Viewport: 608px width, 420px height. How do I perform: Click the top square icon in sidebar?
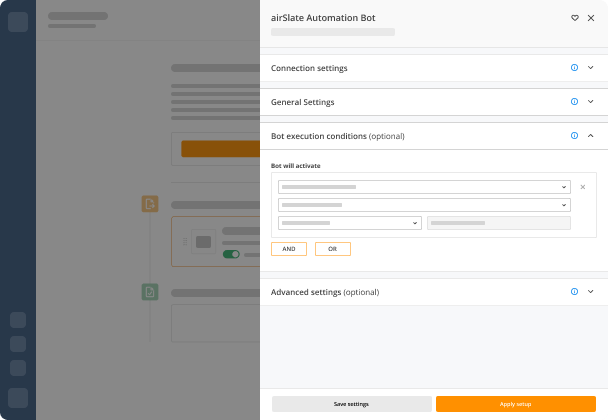point(18,22)
